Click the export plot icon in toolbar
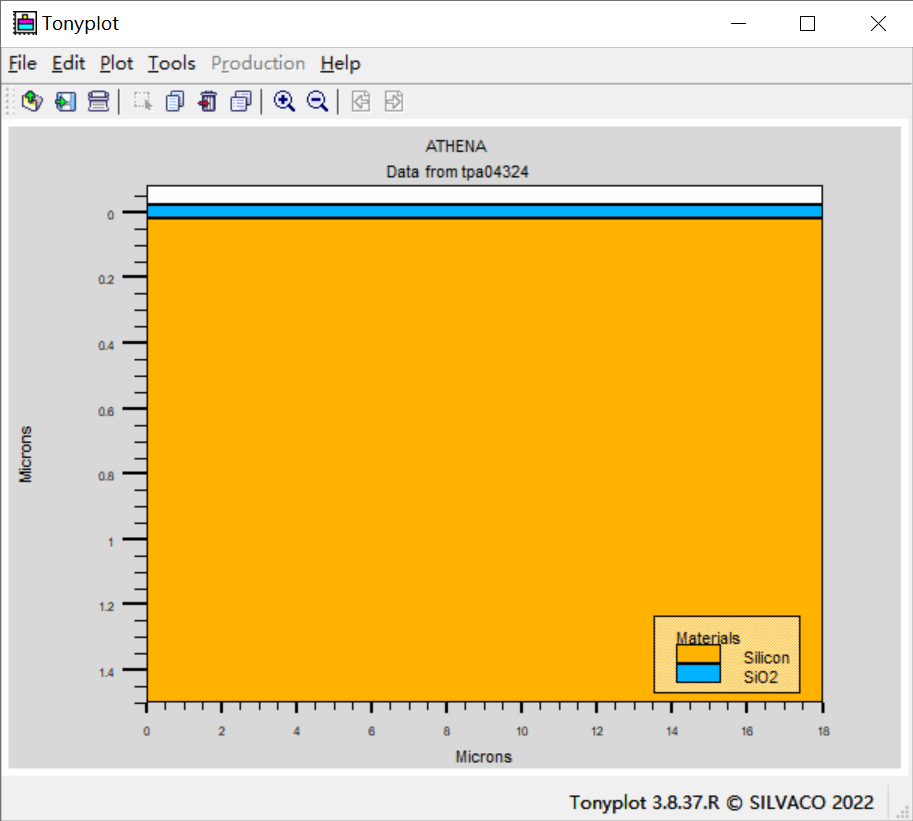Screen dimensions: 913x821 click(x=65, y=101)
